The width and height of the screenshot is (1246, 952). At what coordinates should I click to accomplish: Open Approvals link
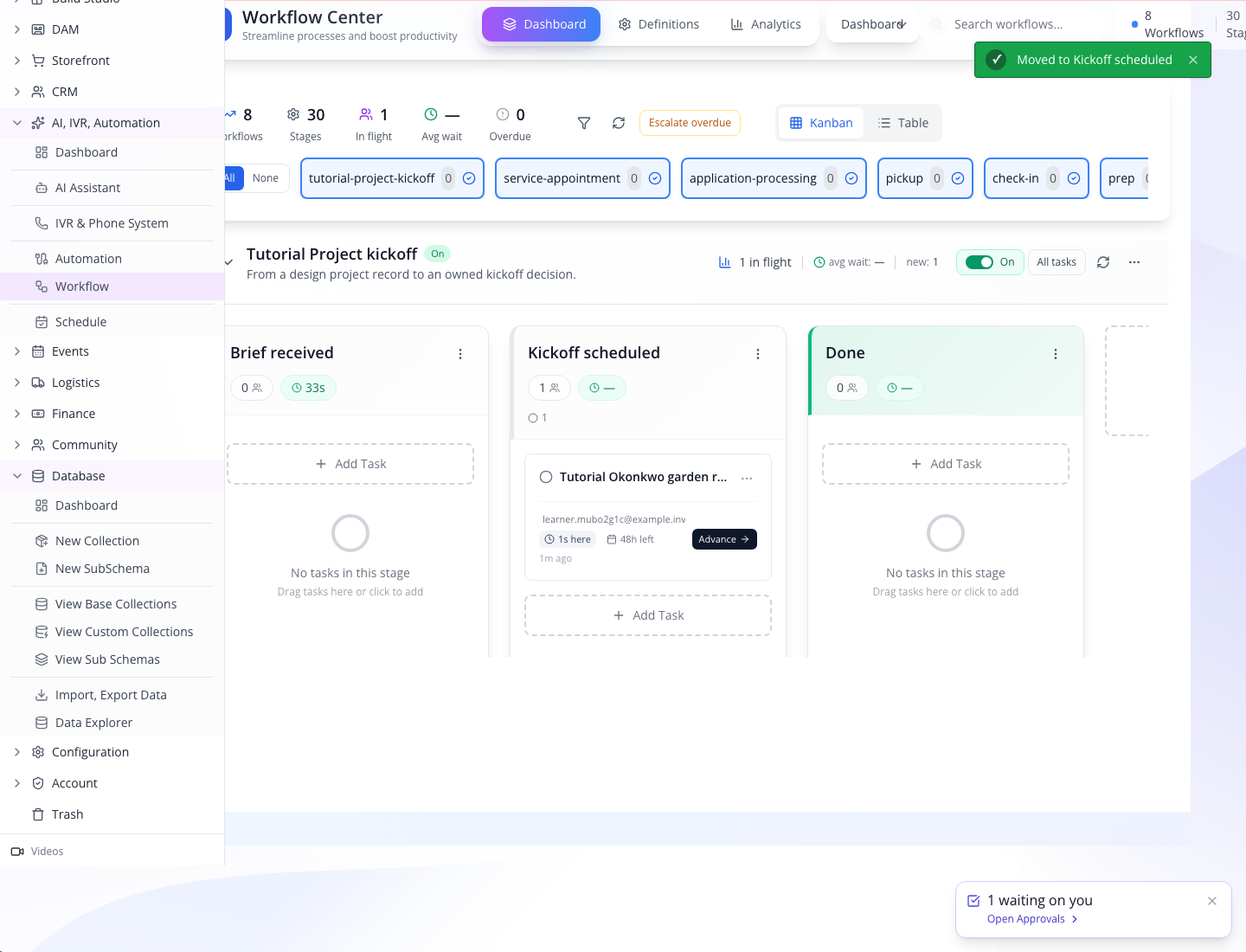coord(1032,919)
